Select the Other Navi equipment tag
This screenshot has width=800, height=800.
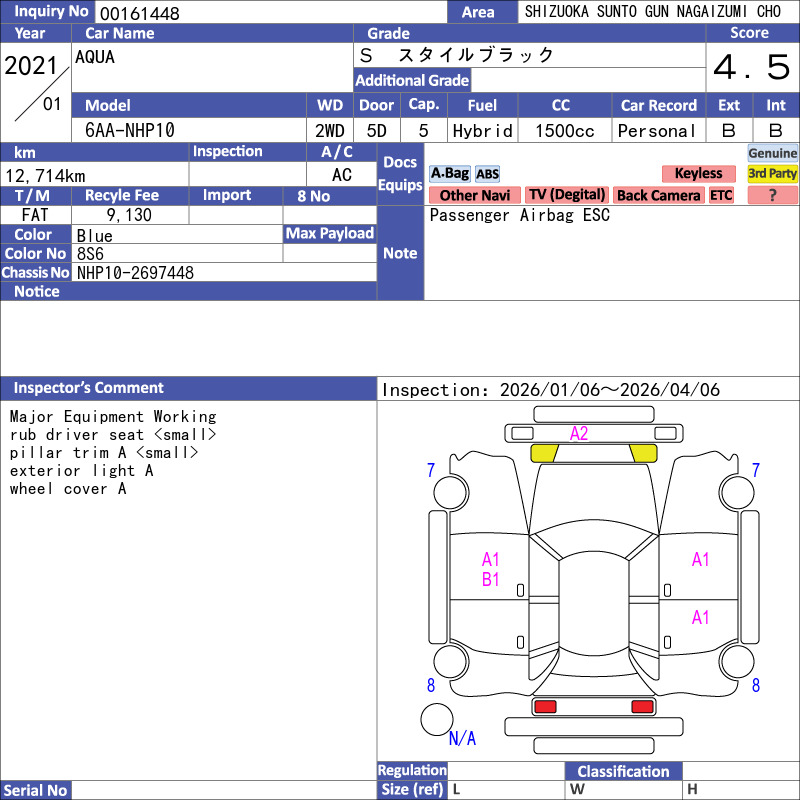tap(474, 196)
